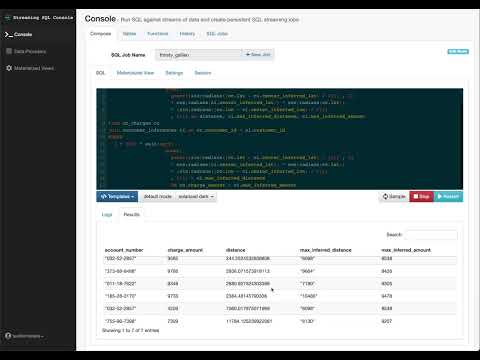Image resolution: width=480 pixels, height=360 pixels.
Task: Select the Settings sub-tab
Action: [174, 73]
